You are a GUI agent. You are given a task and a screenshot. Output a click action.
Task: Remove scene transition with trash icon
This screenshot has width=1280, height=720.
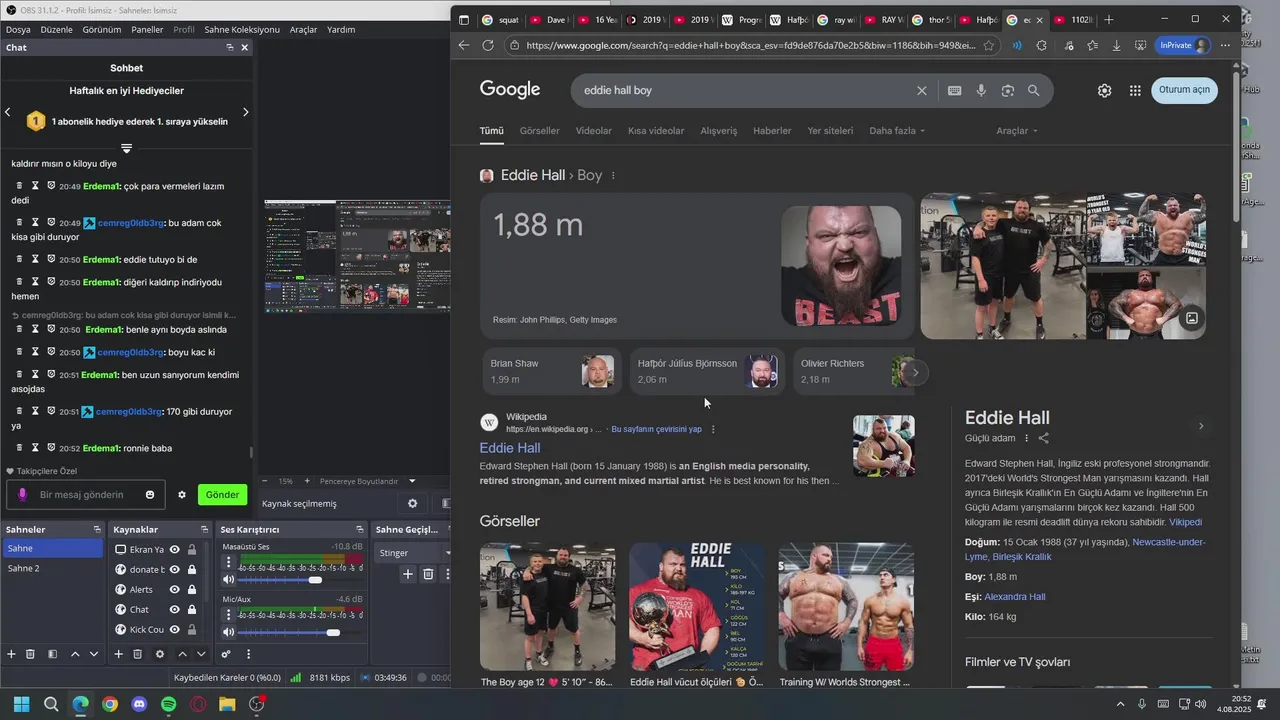pos(428,574)
